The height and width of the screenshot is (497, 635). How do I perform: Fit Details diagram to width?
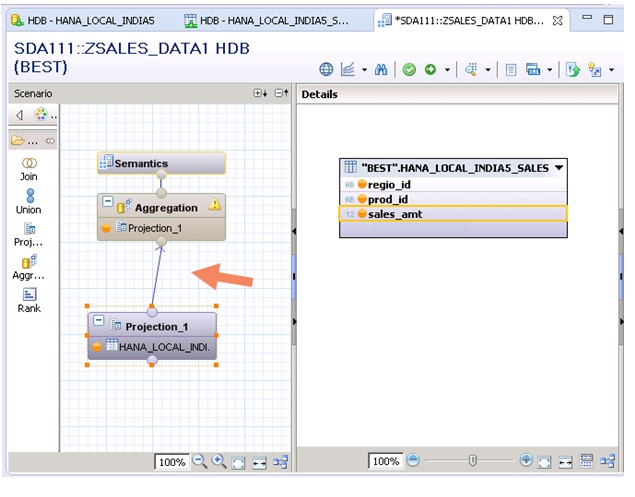pos(565,461)
